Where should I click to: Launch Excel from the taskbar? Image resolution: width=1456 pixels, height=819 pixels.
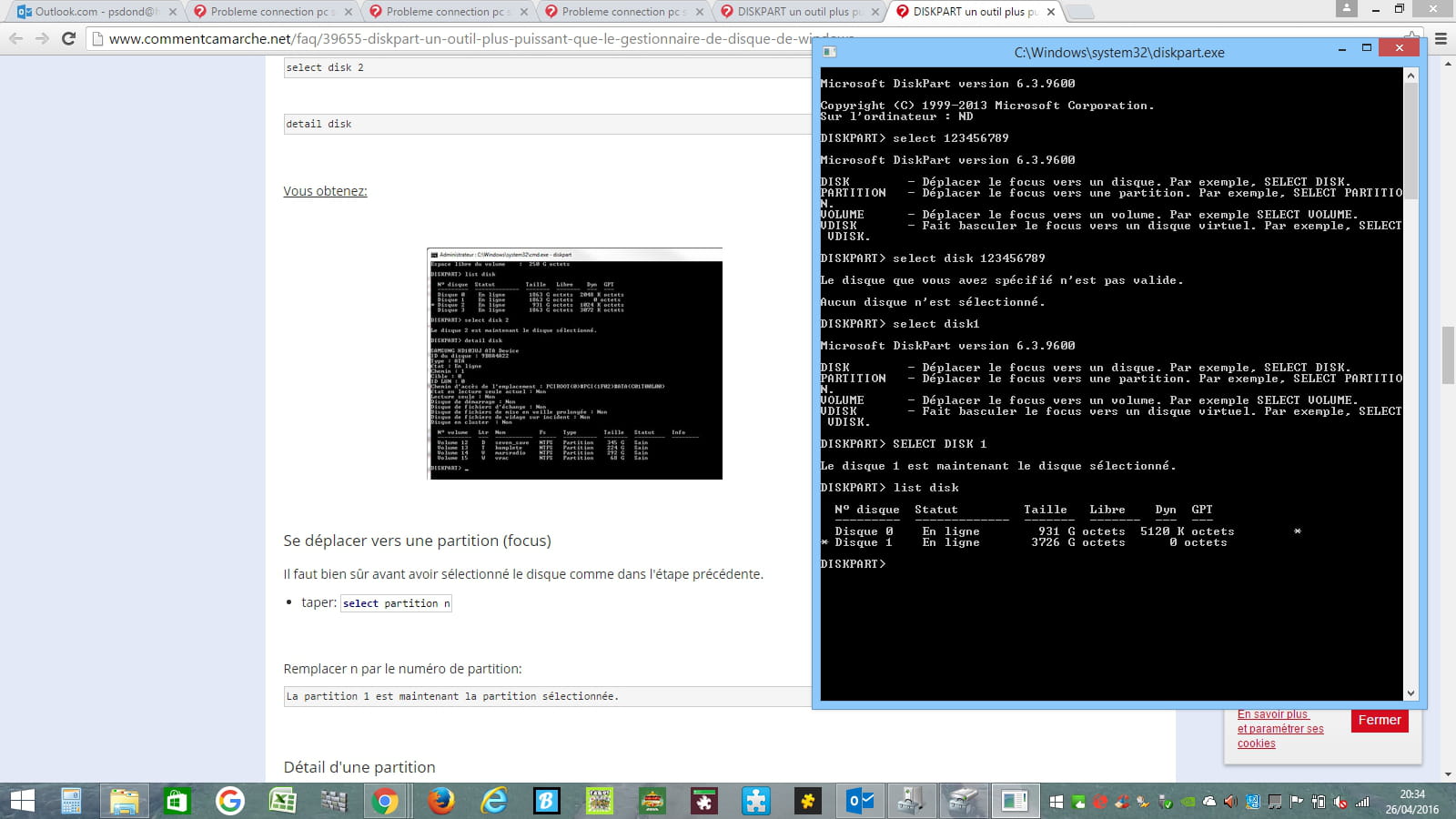[282, 801]
